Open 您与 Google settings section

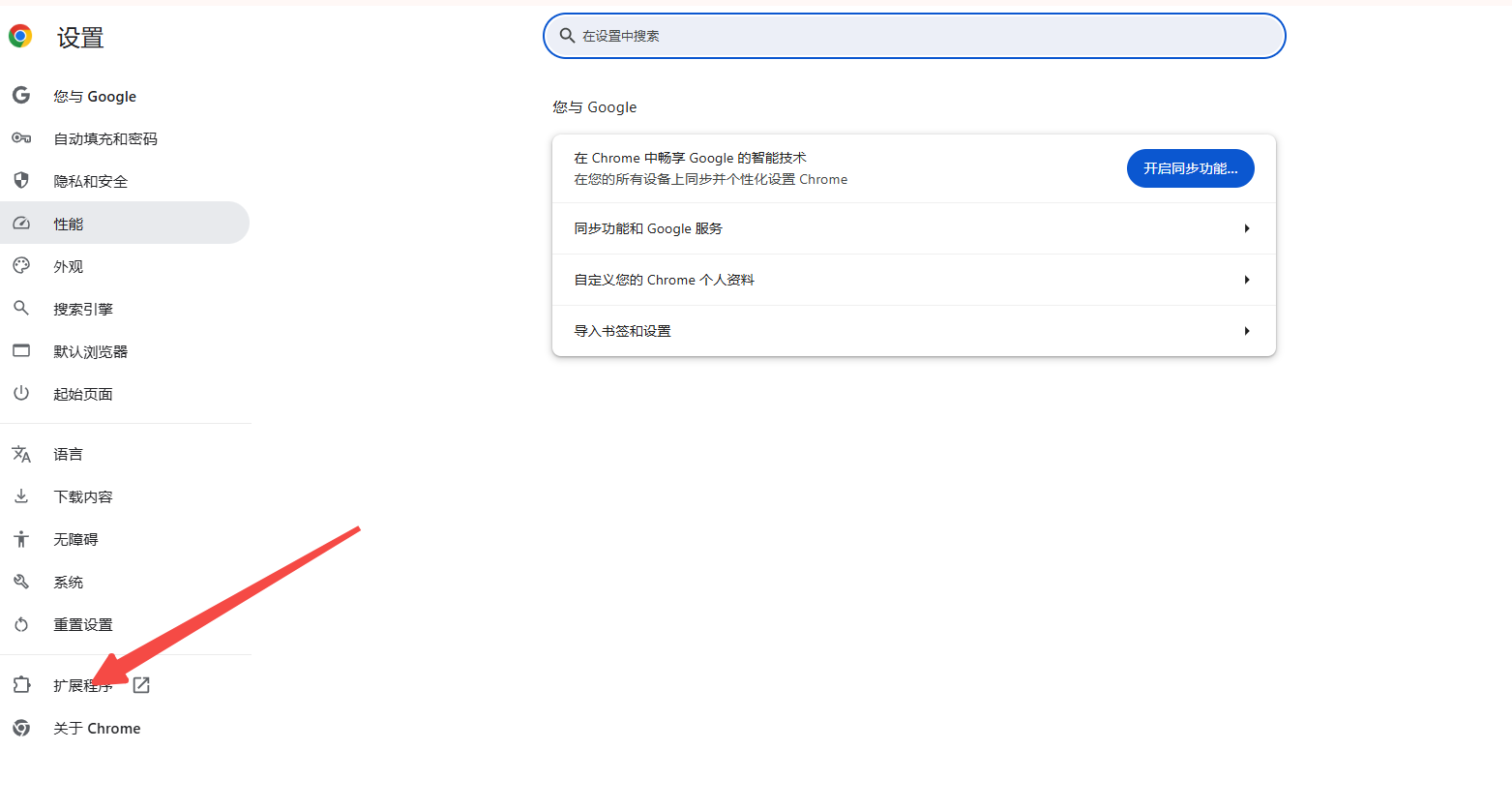(125, 96)
